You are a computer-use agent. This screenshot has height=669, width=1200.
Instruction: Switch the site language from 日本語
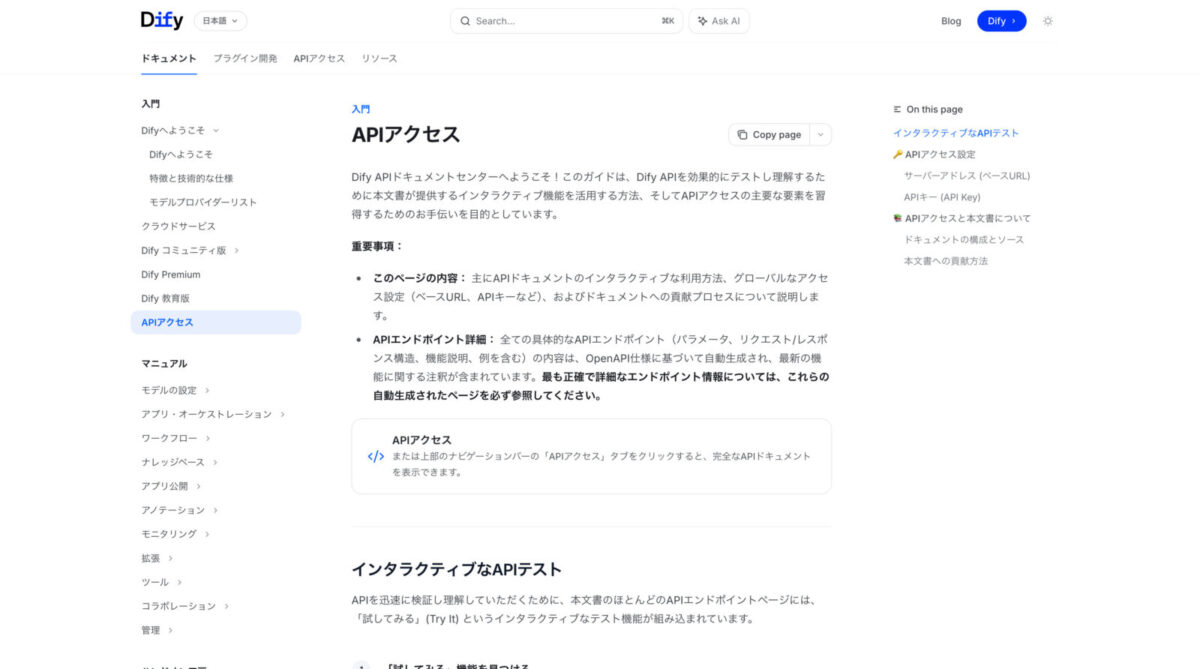[x=219, y=20]
